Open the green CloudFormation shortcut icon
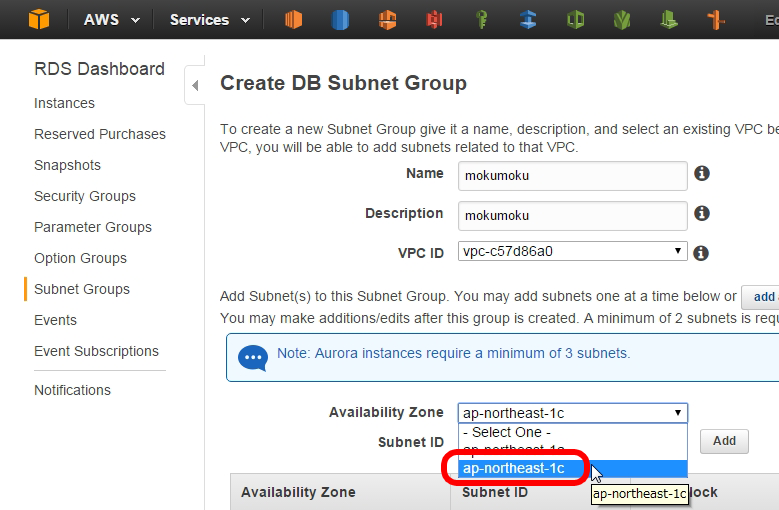The width and height of the screenshot is (779, 510). 575,19
